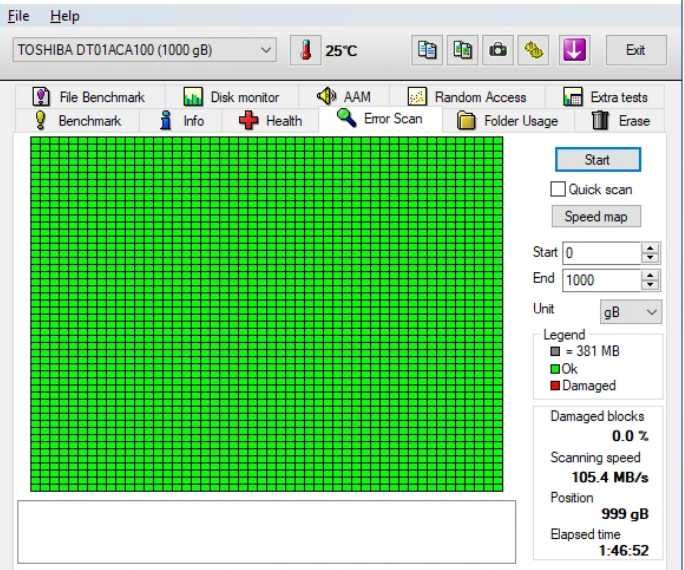Open the Help menu
684x570 pixels.
tap(65, 16)
